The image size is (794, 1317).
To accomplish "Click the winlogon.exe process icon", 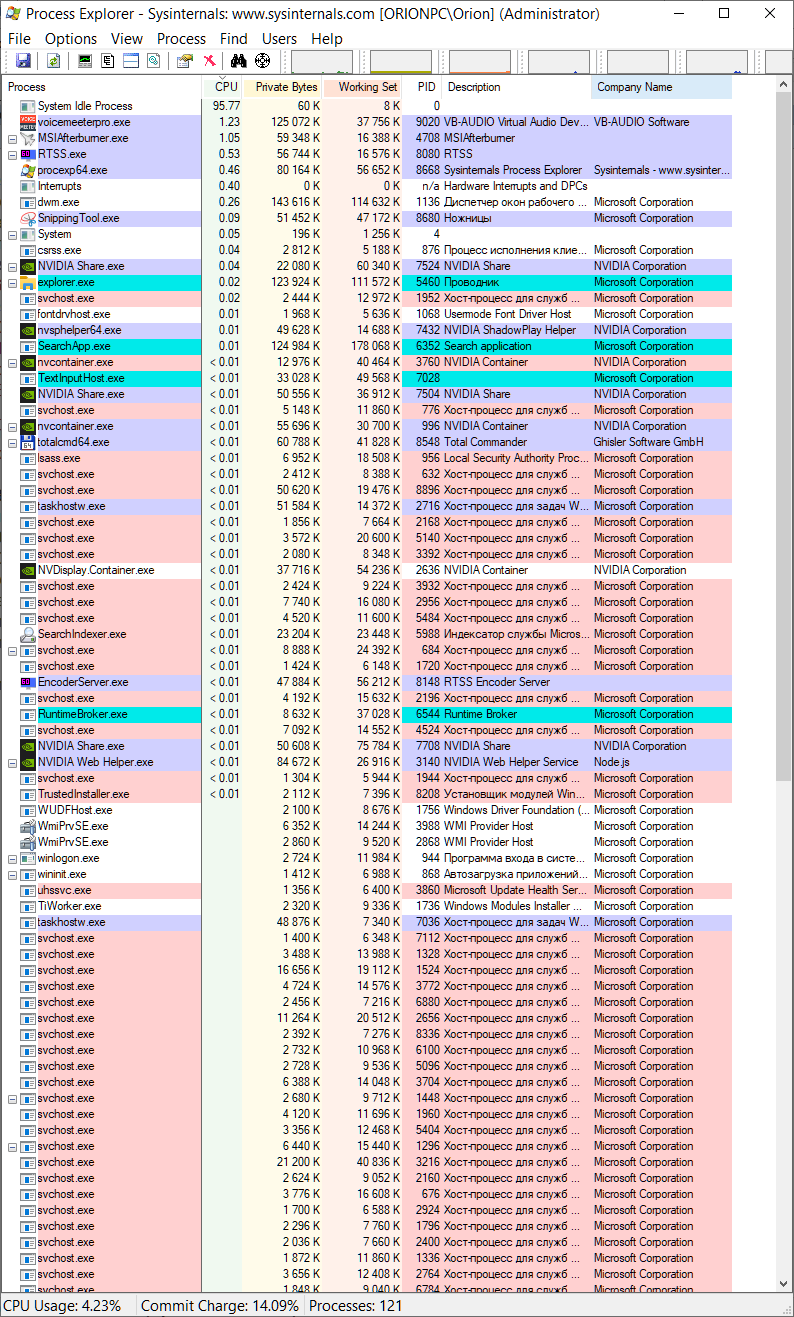I will 28,858.
